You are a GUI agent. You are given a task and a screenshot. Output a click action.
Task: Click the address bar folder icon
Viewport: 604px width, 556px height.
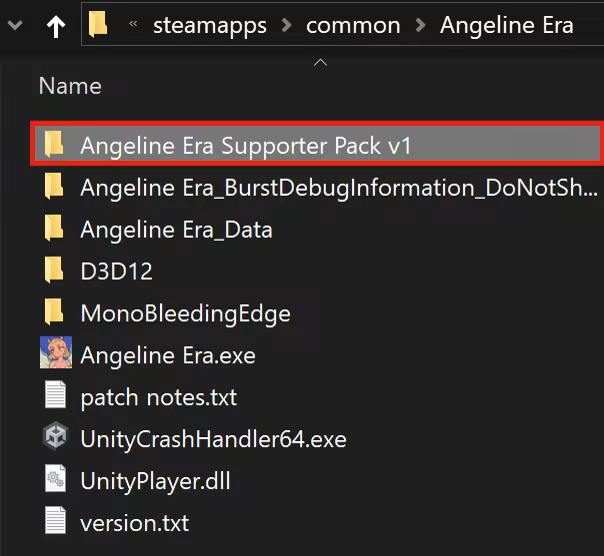click(x=98, y=25)
